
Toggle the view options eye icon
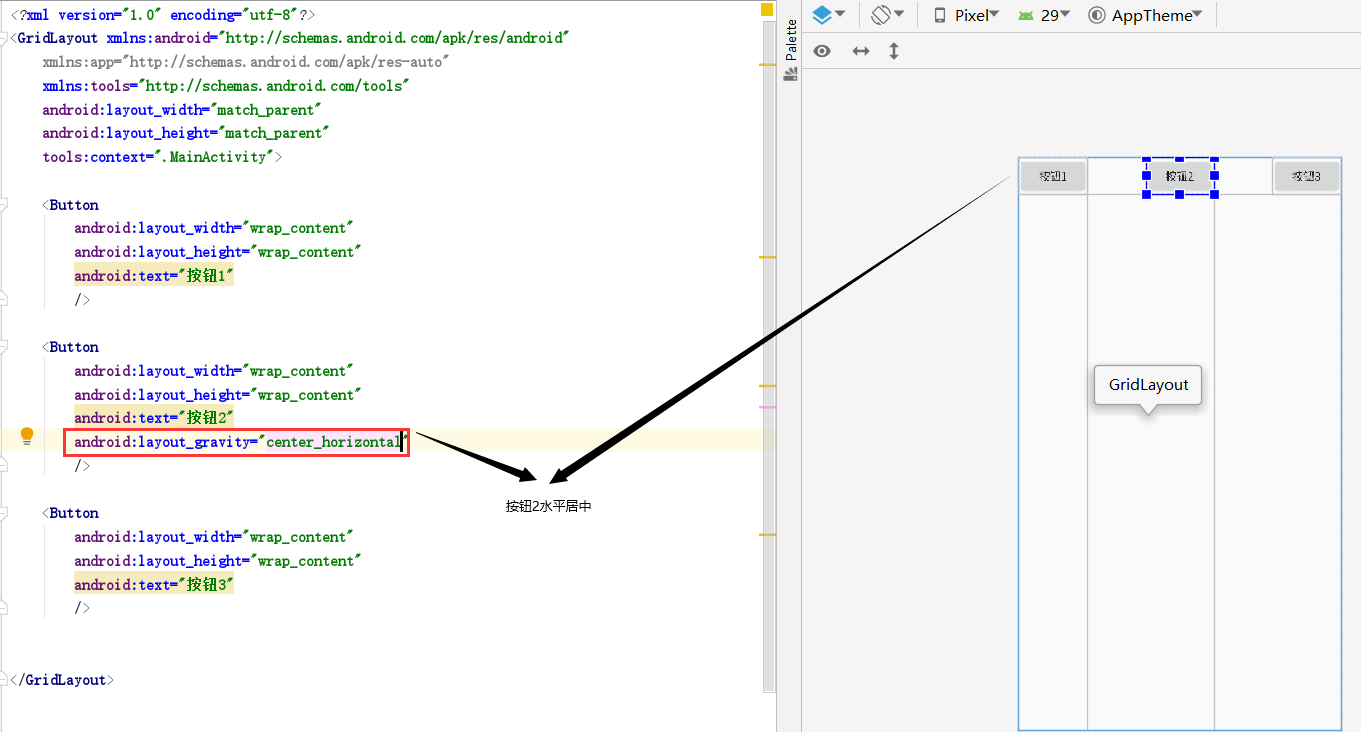(x=822, y=51)
